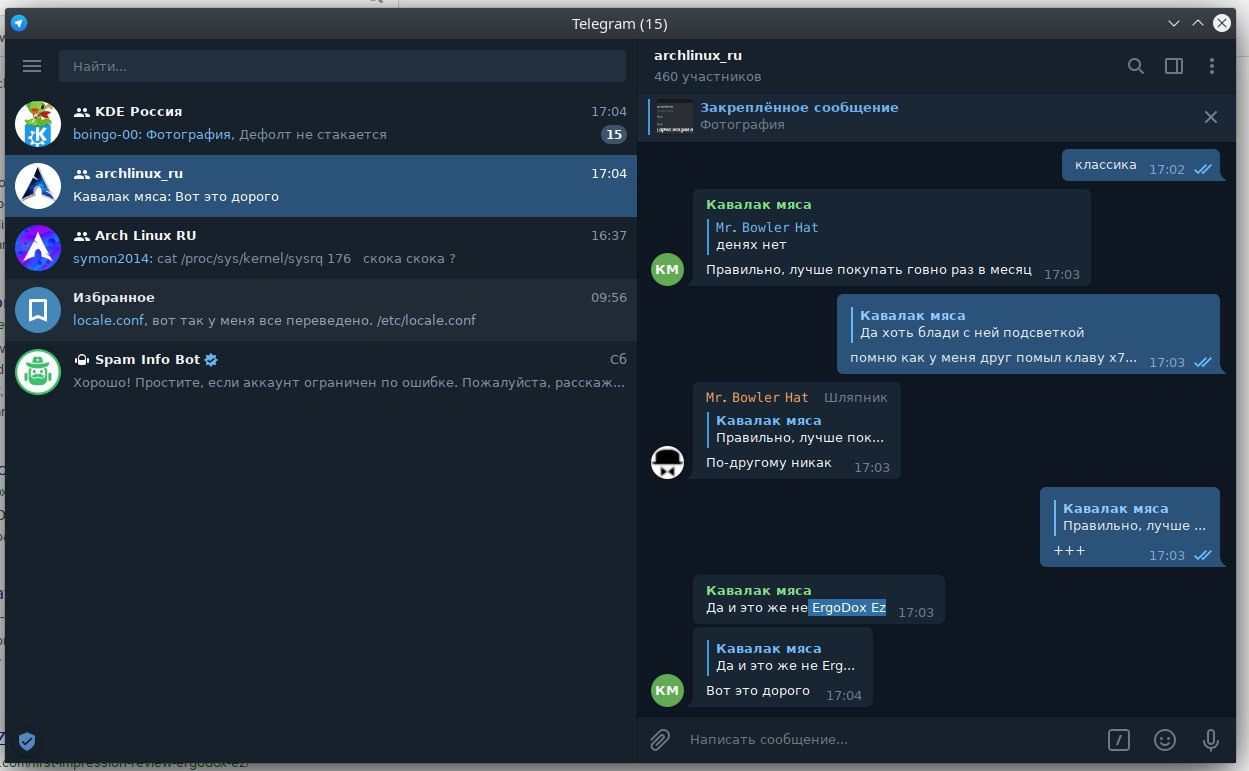Open the KDE Россия chat
Image resolution: width=1249 pixels, height=771 pixels.
pos(321,124)
